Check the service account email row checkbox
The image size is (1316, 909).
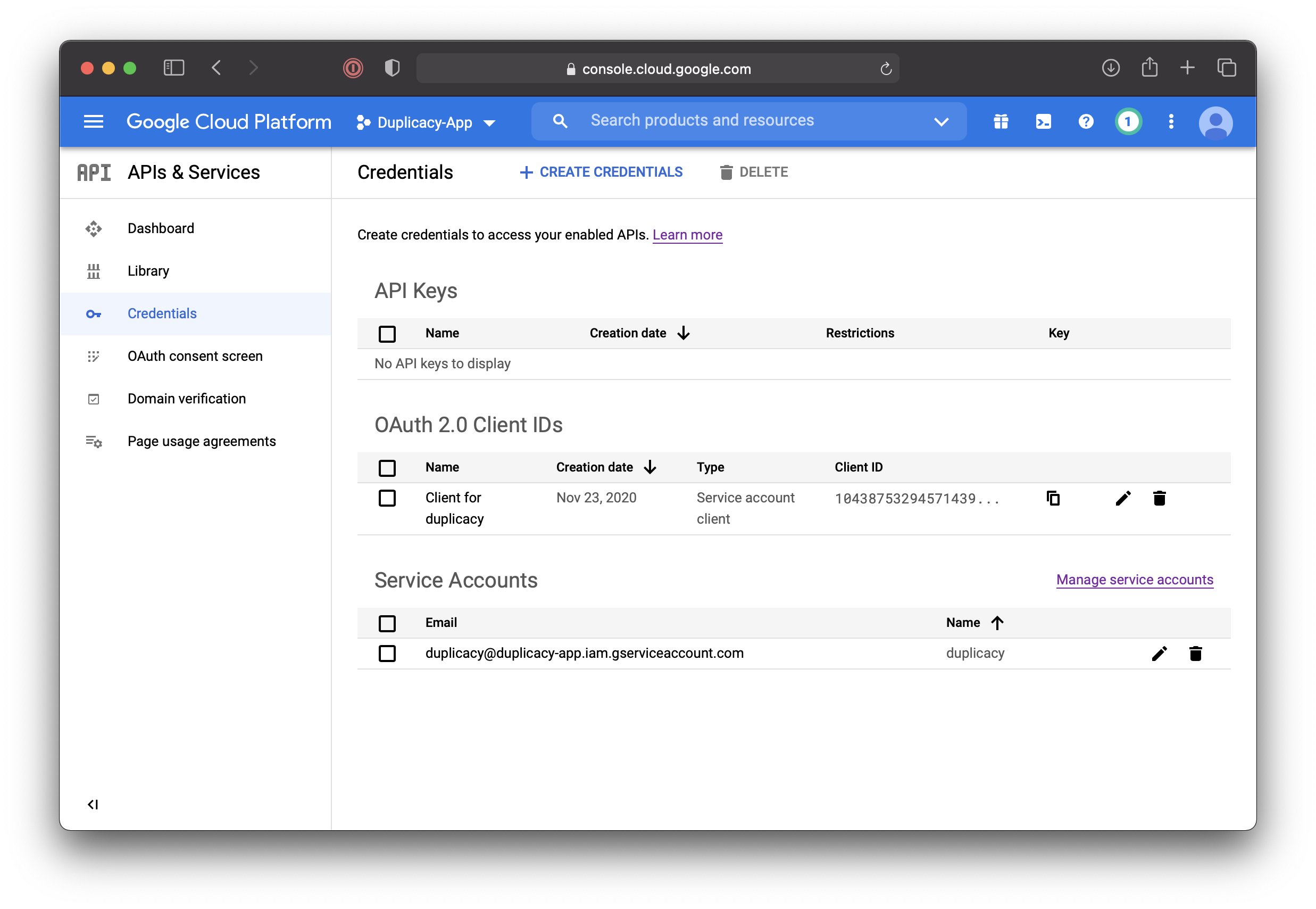(388, 653)
